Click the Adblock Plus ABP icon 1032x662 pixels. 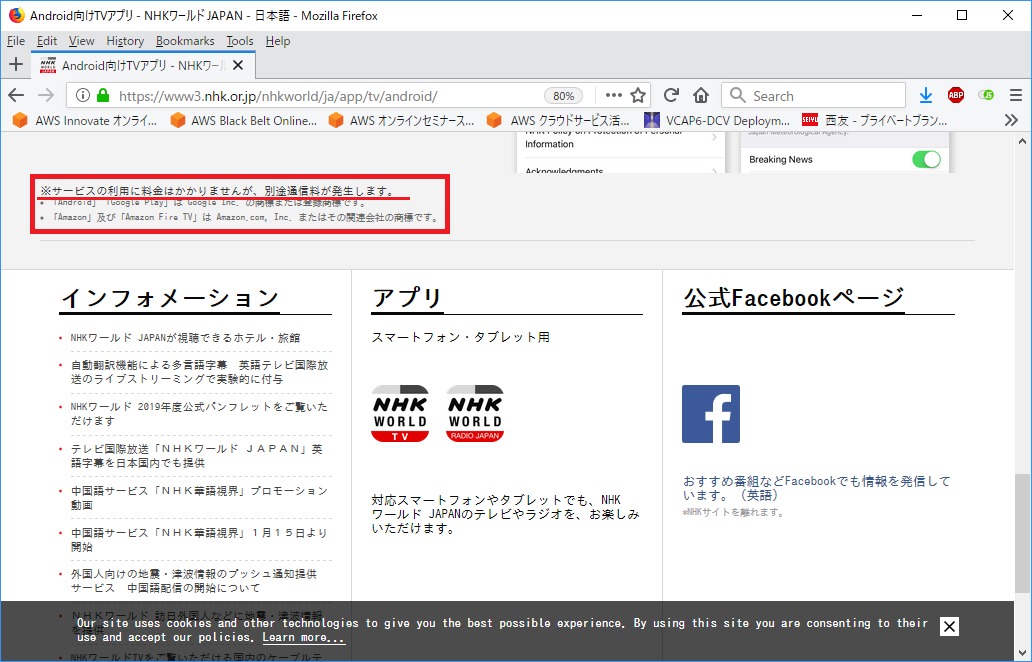click(x=956, y=96)
